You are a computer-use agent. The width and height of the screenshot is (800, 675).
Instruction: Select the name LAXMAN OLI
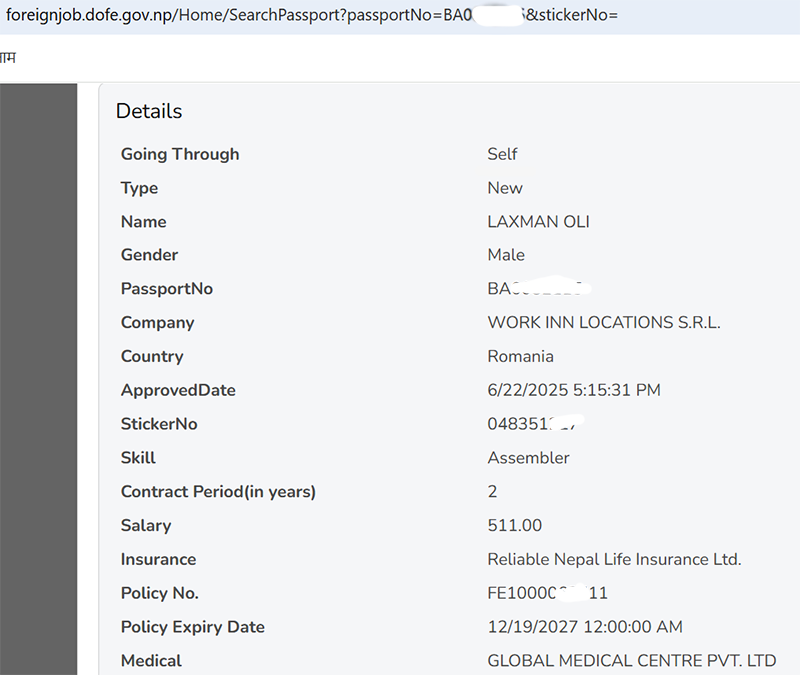click(x=538, y=221)
